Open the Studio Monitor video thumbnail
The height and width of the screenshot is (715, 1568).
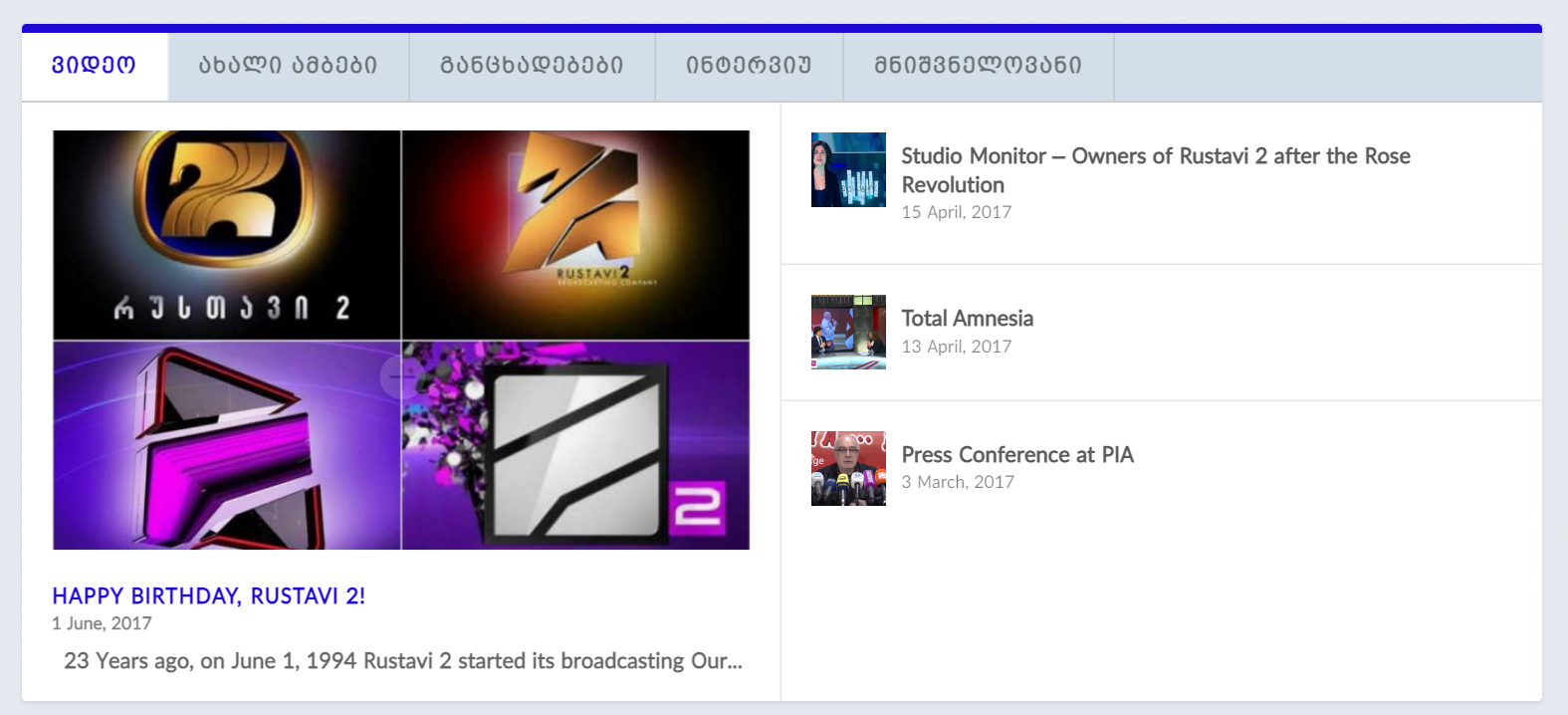pos(848,169)
